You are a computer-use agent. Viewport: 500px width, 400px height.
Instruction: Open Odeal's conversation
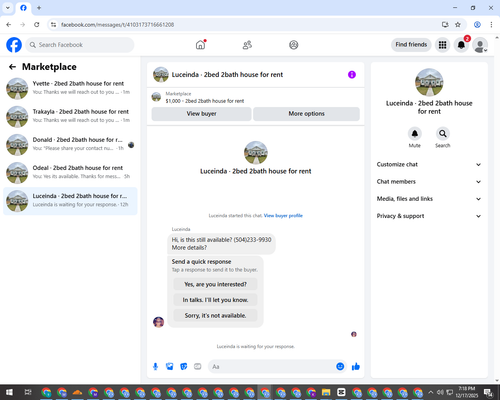coord(70,173)
